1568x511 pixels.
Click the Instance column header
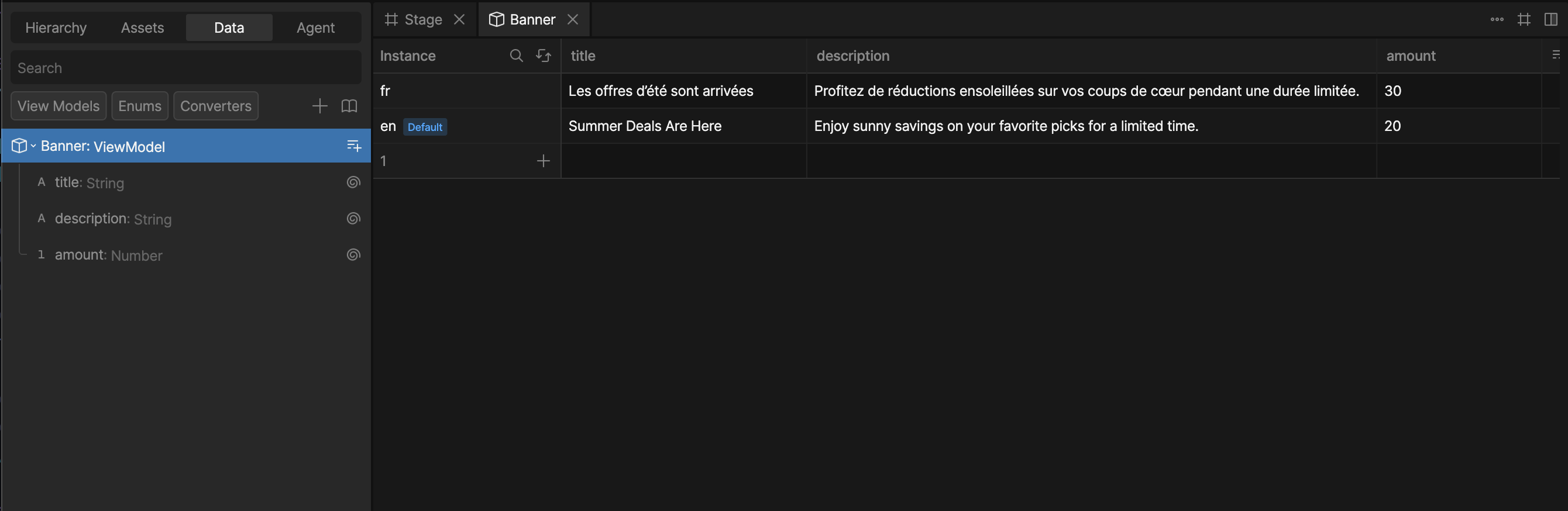(408, 56)
